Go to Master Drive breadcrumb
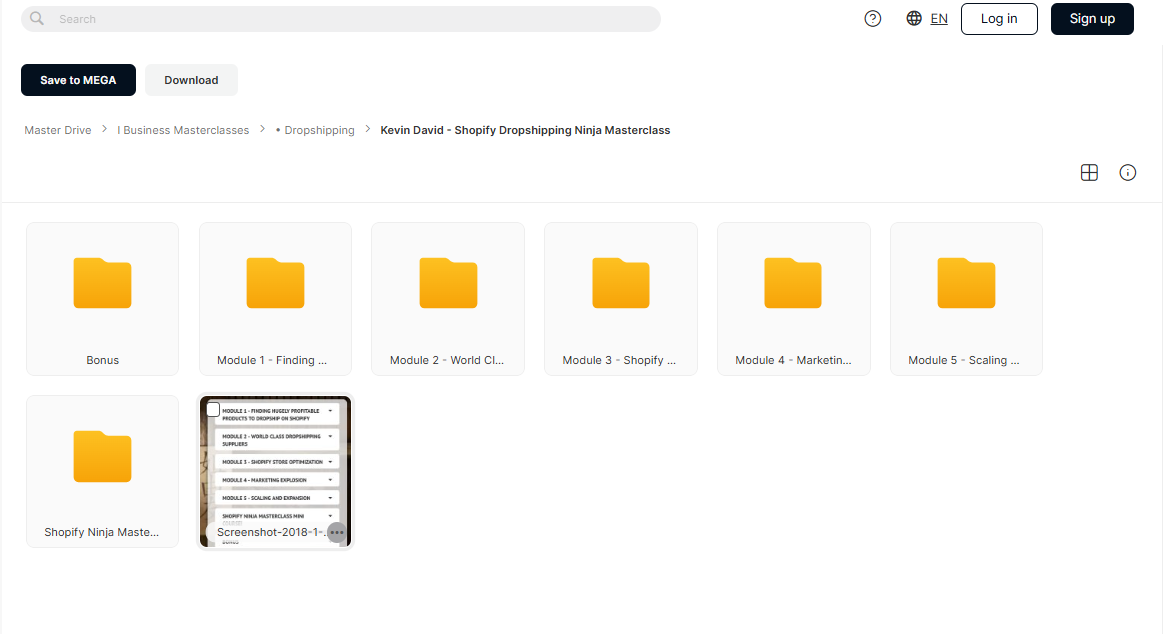Viewport: 1163px width, 634px height. click(58, 130)
